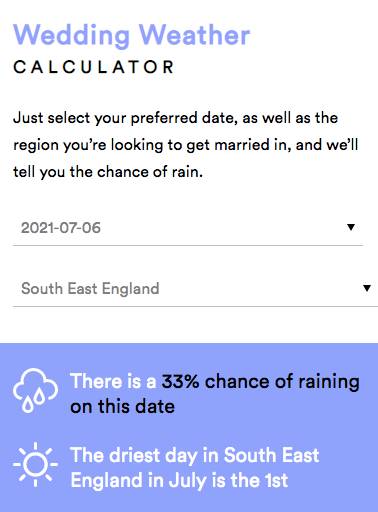
Task: Click the underline below the date field
Action: (188, 245)
